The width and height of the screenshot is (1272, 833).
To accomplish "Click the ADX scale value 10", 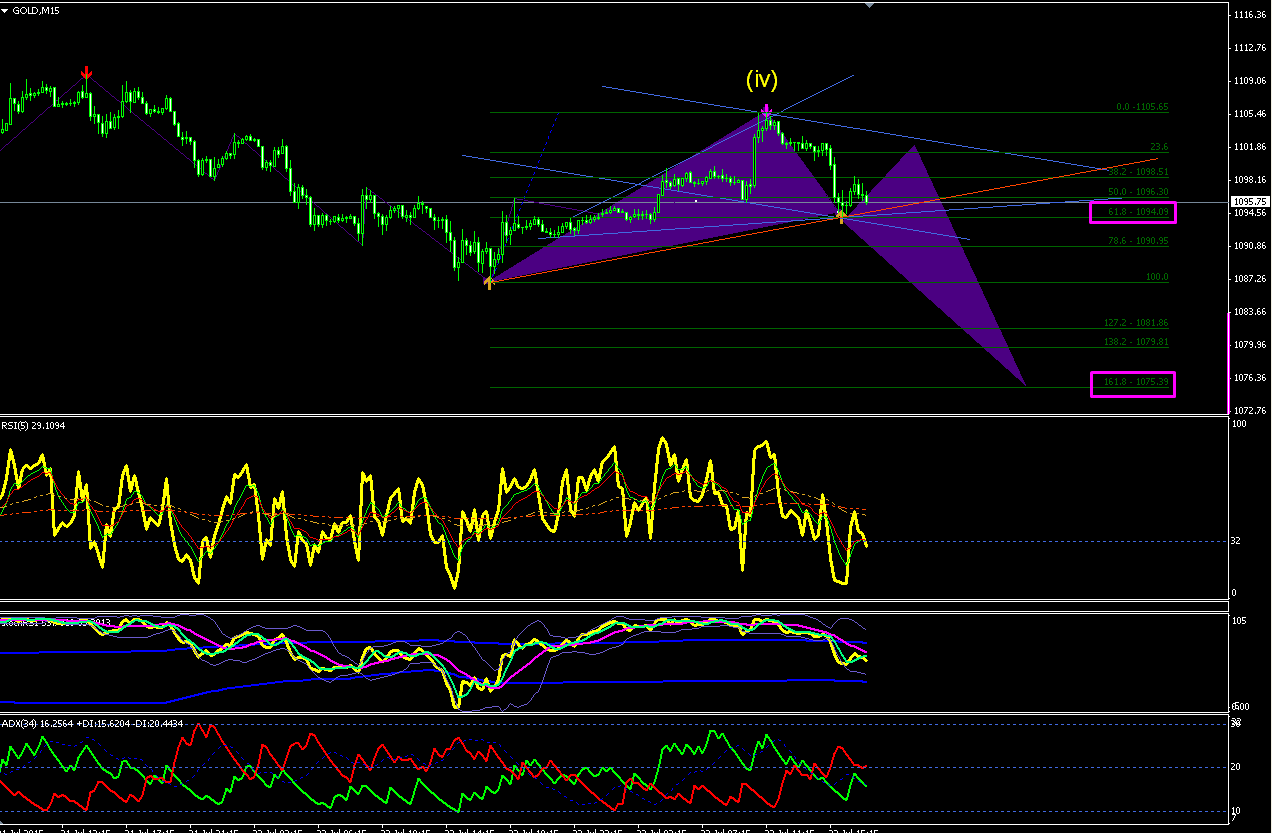I will pos(1237,810).
